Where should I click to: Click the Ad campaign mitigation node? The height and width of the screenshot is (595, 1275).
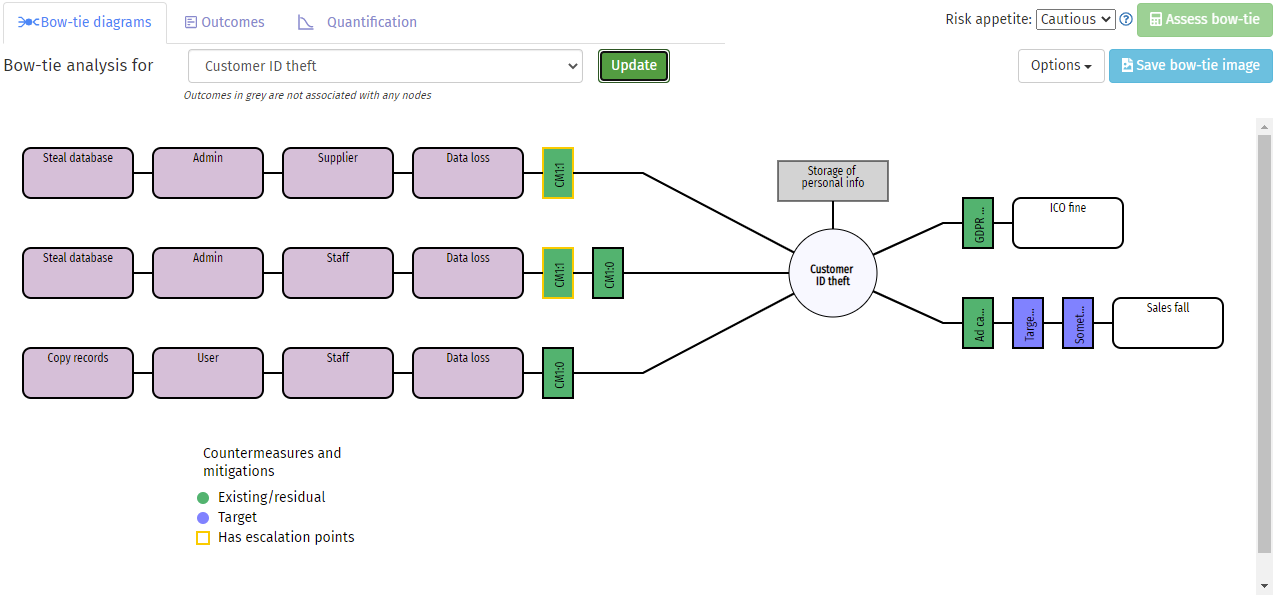coord(978,323)
